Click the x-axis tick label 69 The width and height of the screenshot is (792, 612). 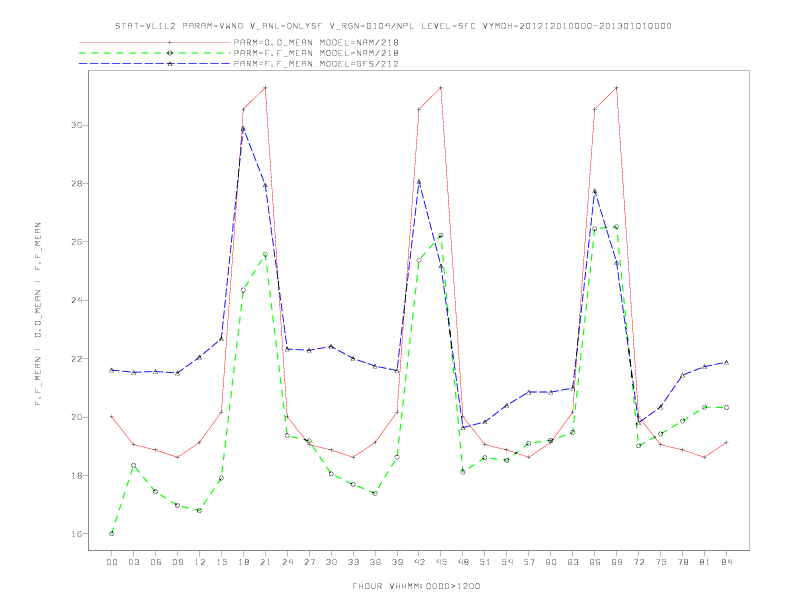(617, 562)
